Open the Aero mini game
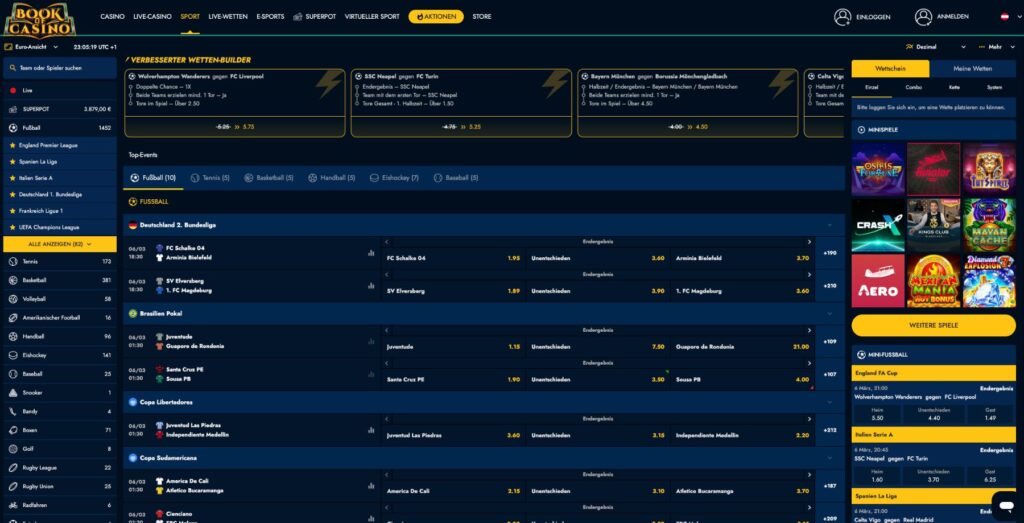Image resolution: width=1024 pixels, height=523 pixels. 878,281
